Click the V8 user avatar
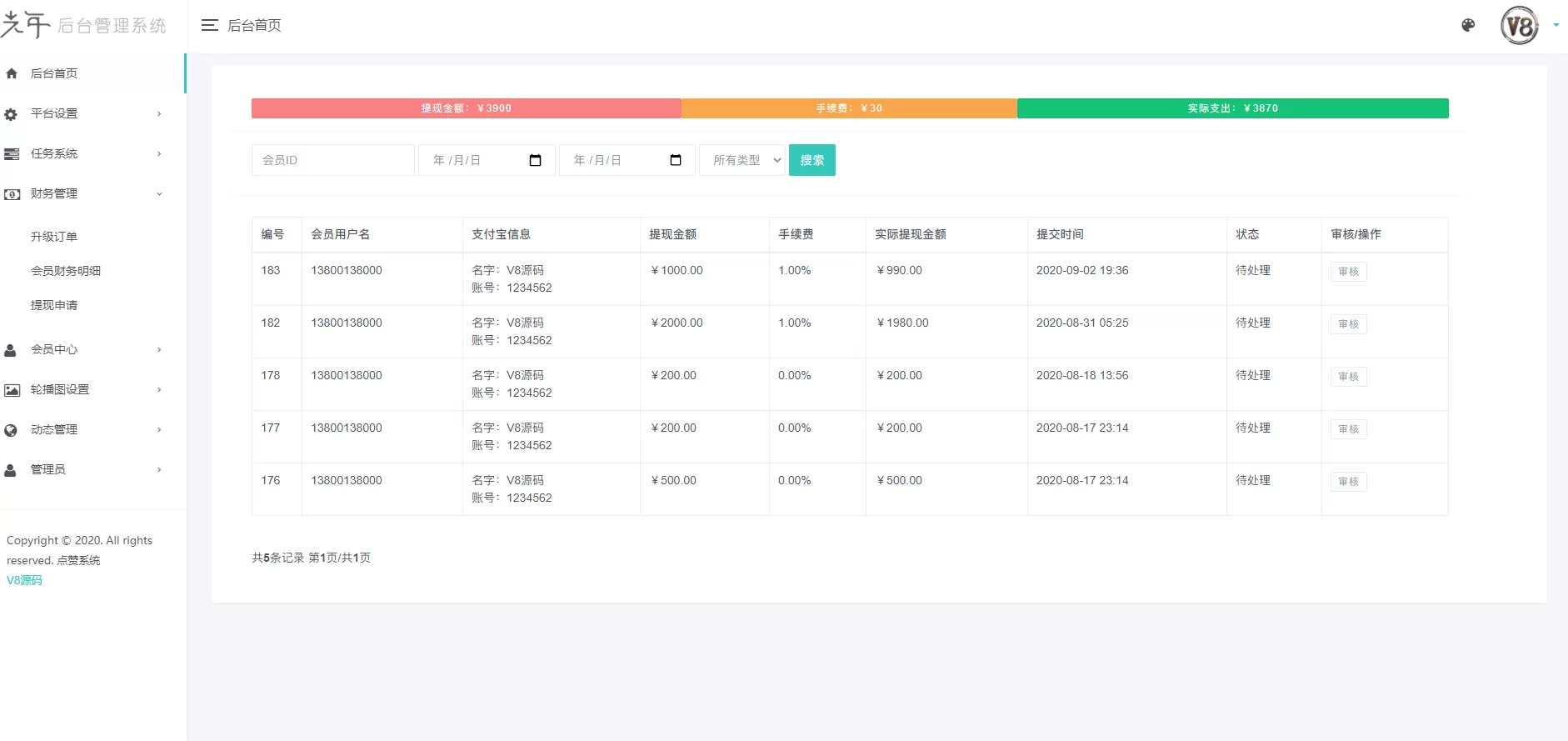 tap(1519, 26)
